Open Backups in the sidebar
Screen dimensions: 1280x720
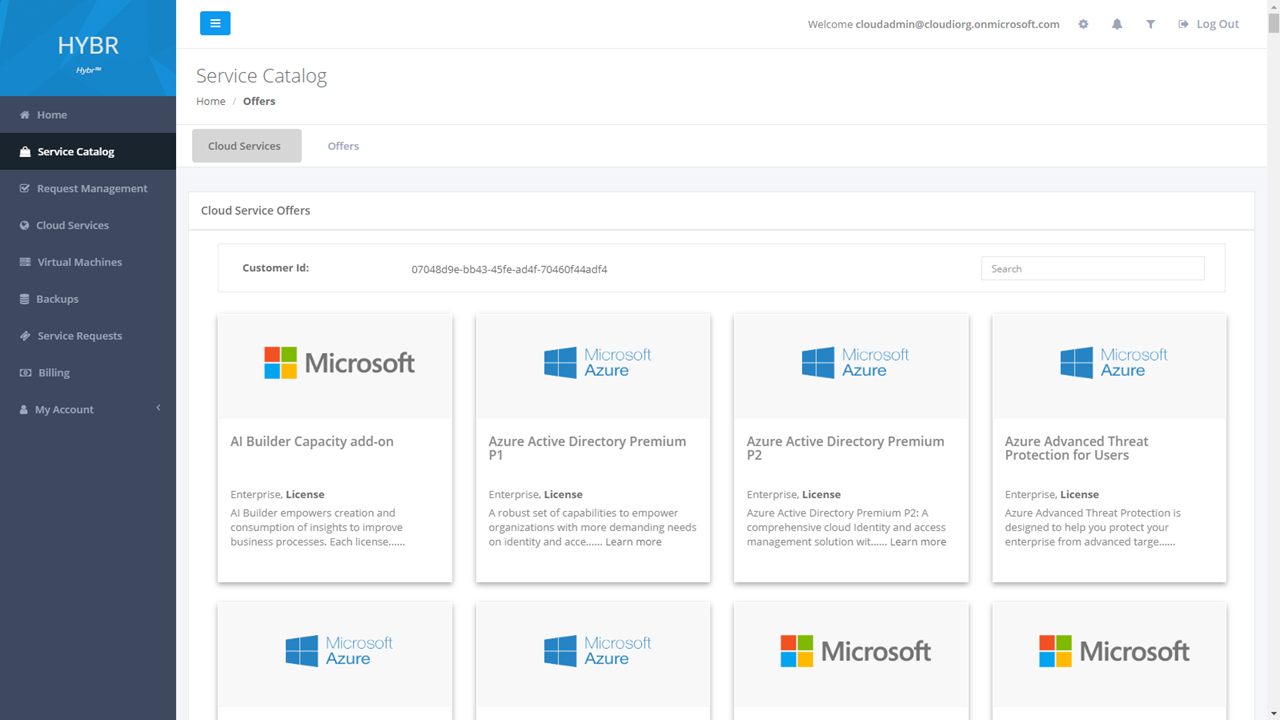click(x=88, y=299)
